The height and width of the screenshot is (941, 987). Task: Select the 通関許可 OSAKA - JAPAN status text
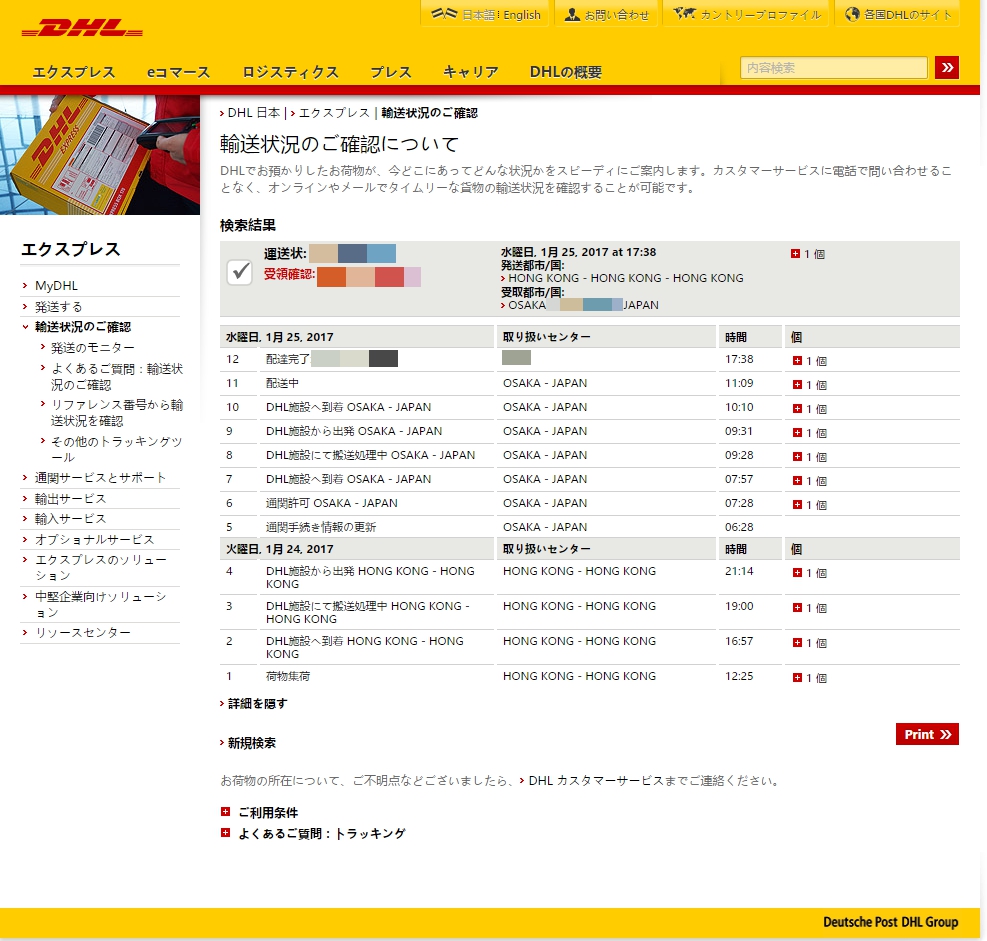pyautogui.click(x=331, y=503)
